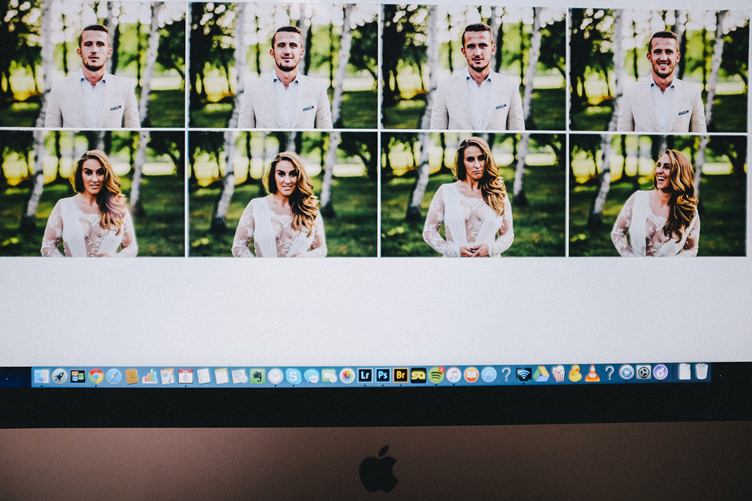Launch Safari compass icon
This screenshot has width=752, height=501.
114,376
